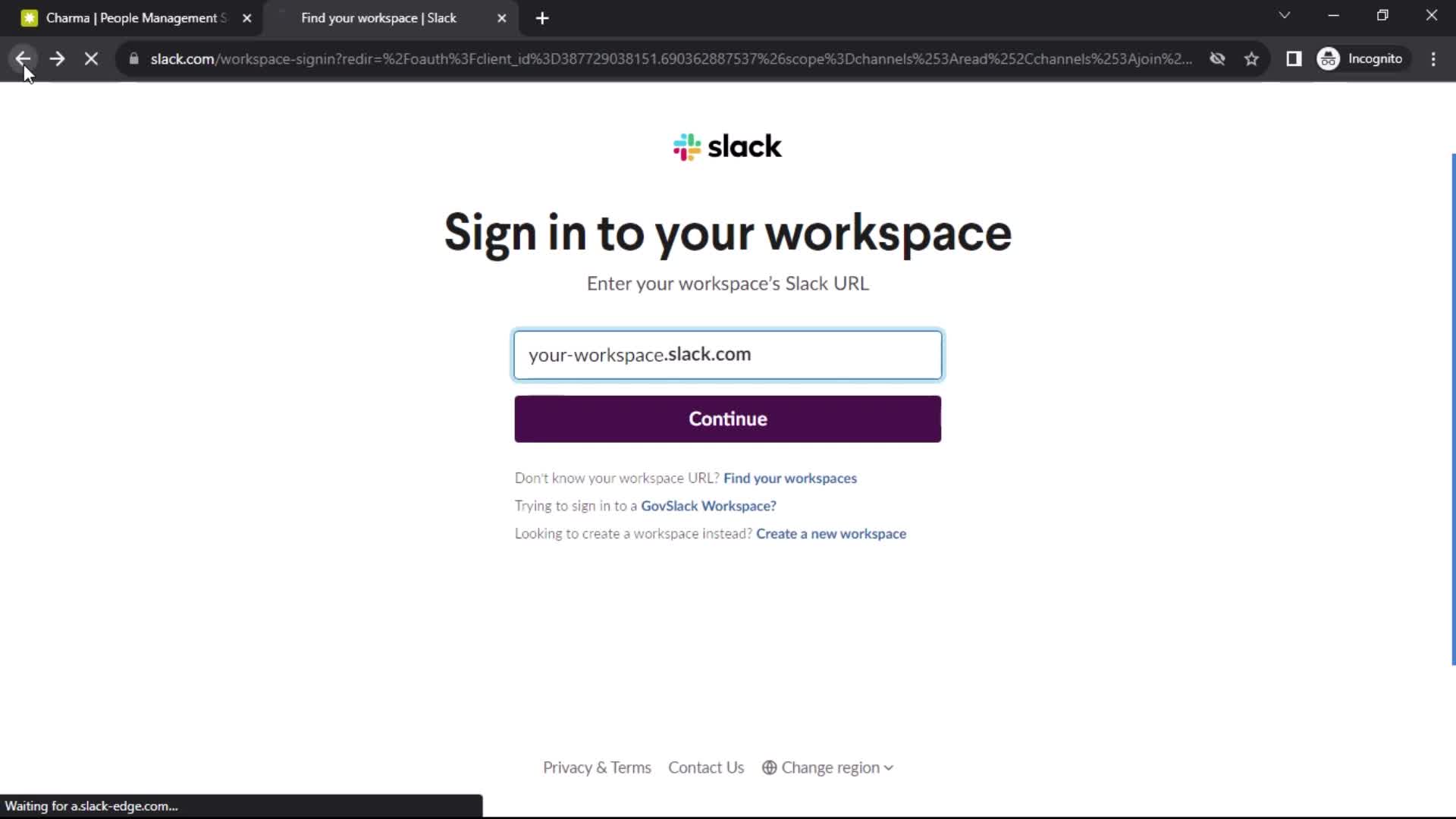Go forward with the browser forward arrow
This screenshot has width=1456, height=819.
point(57,58)
